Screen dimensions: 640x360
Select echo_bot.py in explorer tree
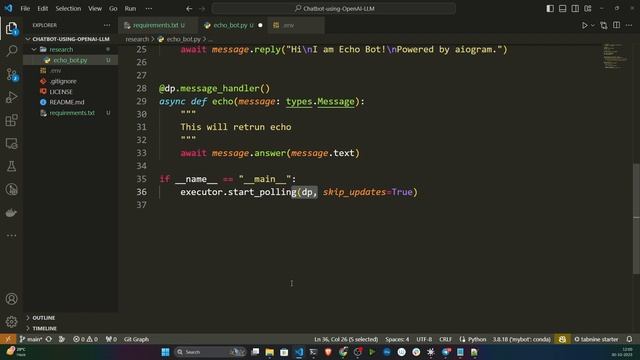tap(71, 60)
